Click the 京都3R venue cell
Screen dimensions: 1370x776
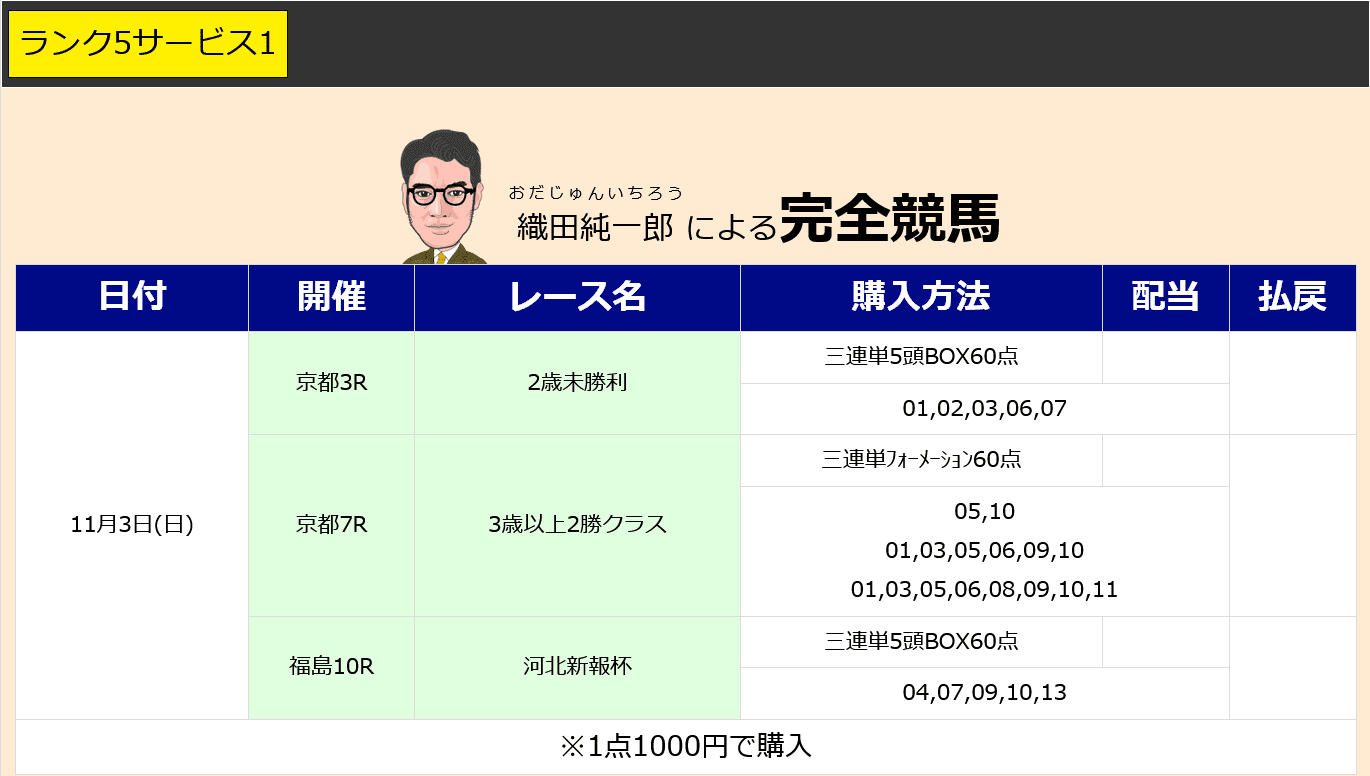[x=331, y=383]
